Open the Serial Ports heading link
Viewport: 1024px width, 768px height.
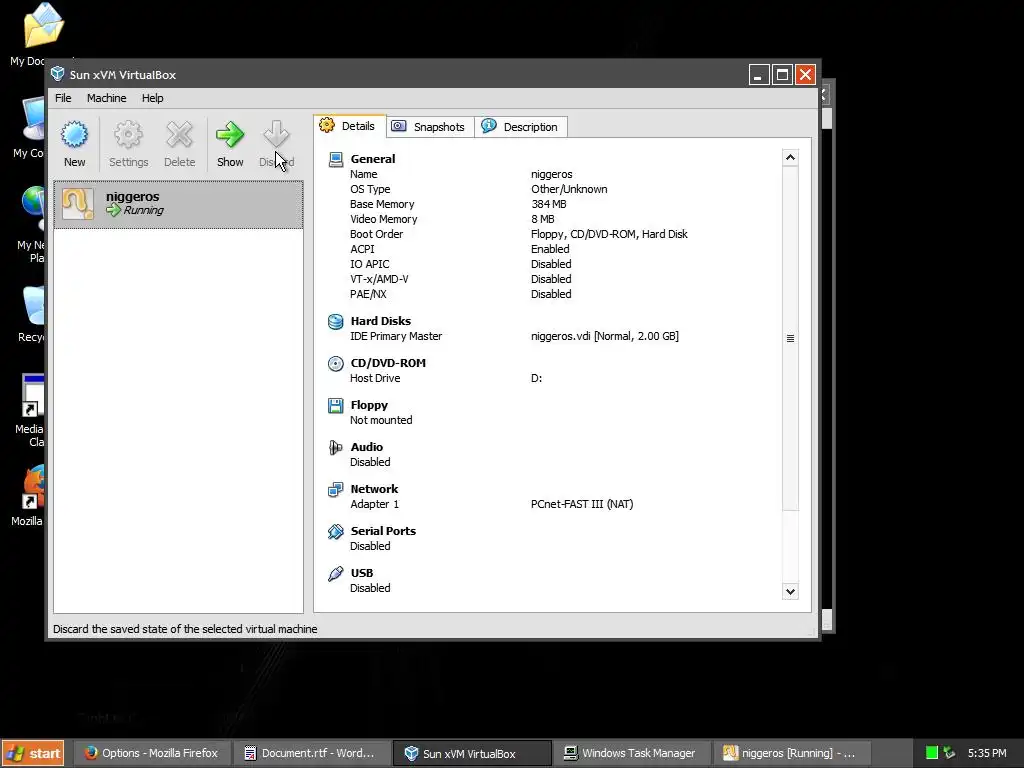(383, 531)
